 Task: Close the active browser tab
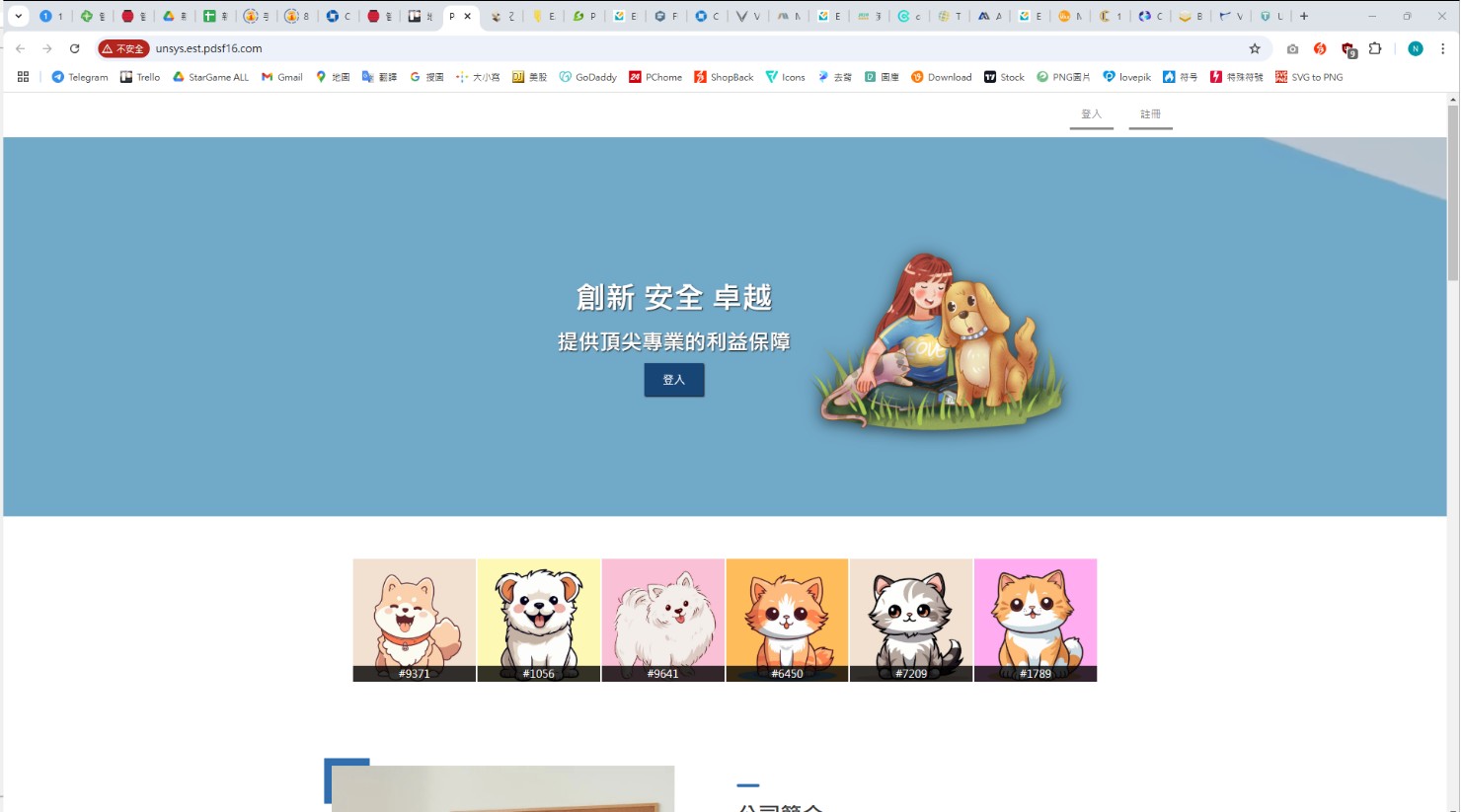(x=468, y=16)
